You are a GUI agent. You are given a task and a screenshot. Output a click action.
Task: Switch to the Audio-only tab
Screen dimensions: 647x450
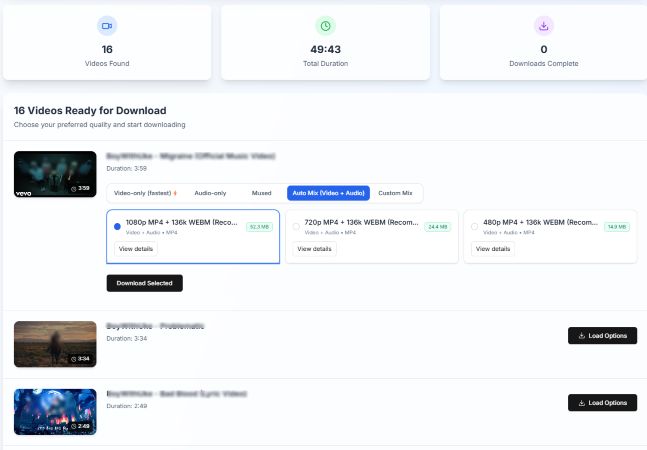coord(209,193)
